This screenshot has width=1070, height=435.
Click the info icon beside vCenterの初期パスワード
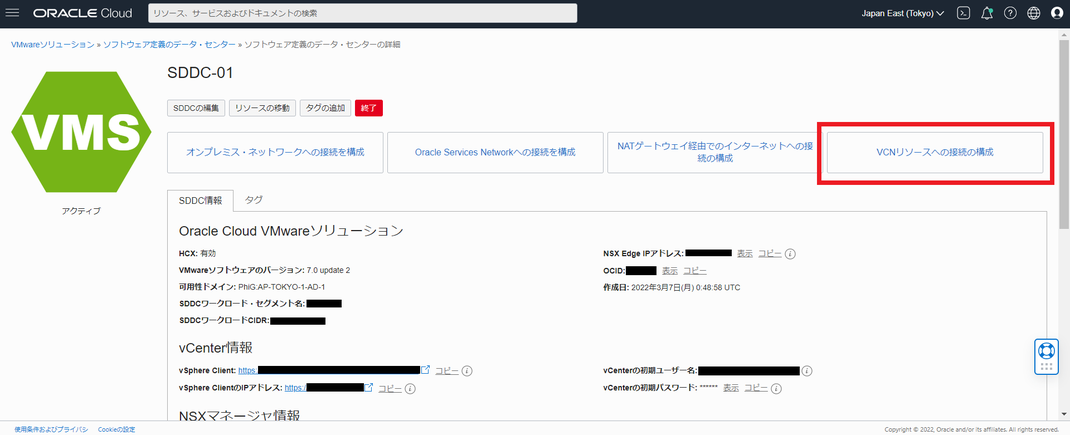click(776, 388)
